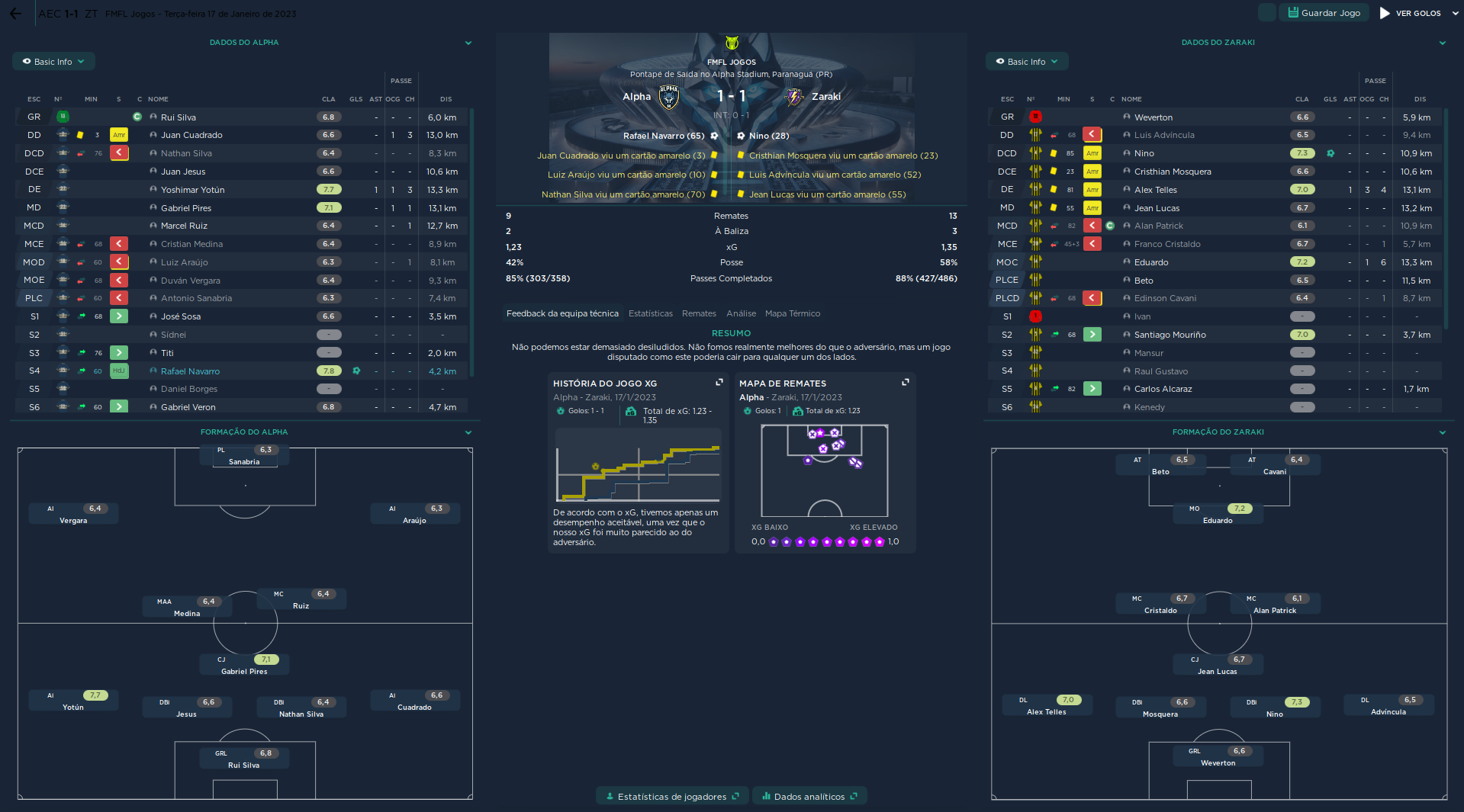
Task: Click the Guardar Jogo save button
Action: 1324,13
